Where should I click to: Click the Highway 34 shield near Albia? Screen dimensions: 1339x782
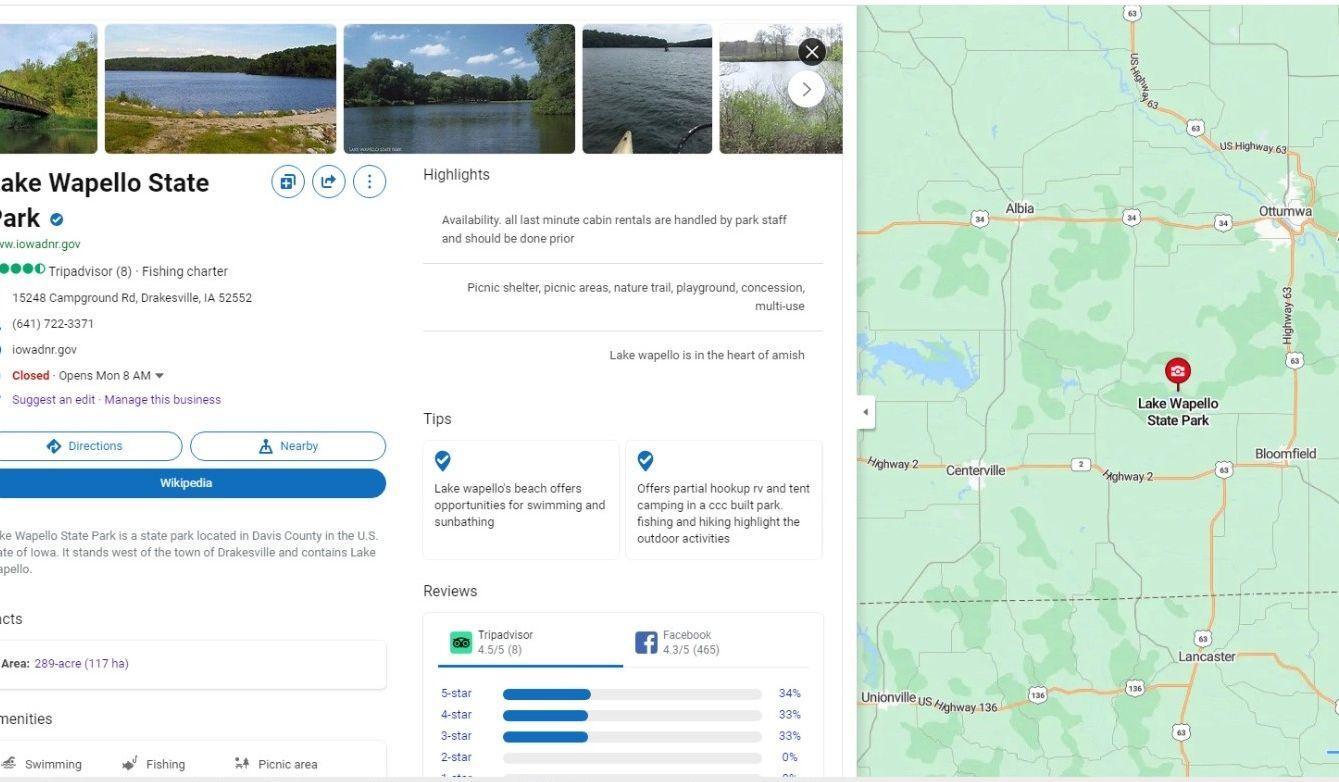(x=980, y=218)
